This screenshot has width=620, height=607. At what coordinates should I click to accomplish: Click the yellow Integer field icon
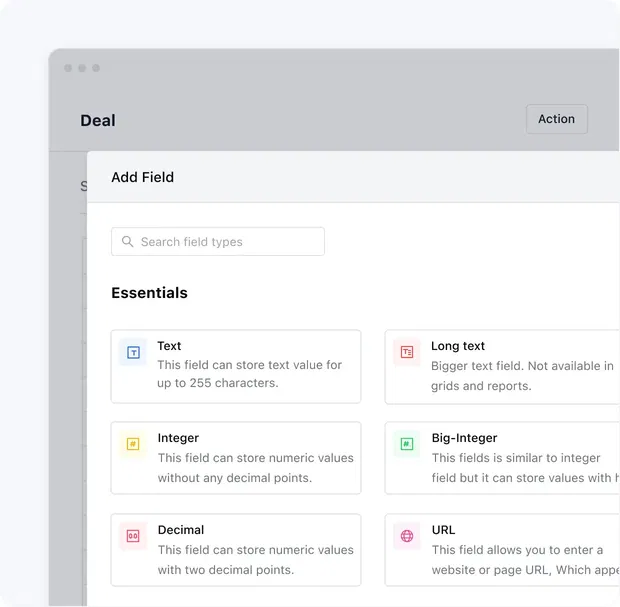(133, 444)
